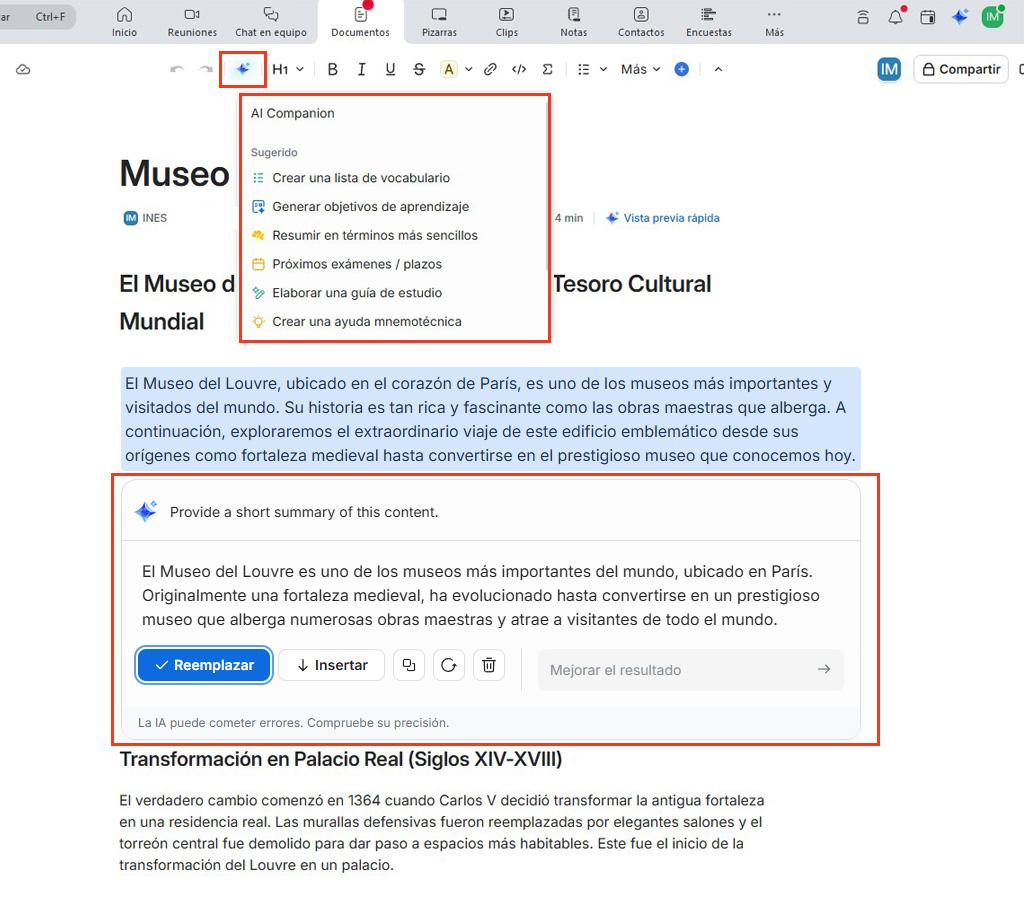Open the Más overflow menu in top bar
The width and height of the screenshot is (1024, 900).
tap(774, 22)
